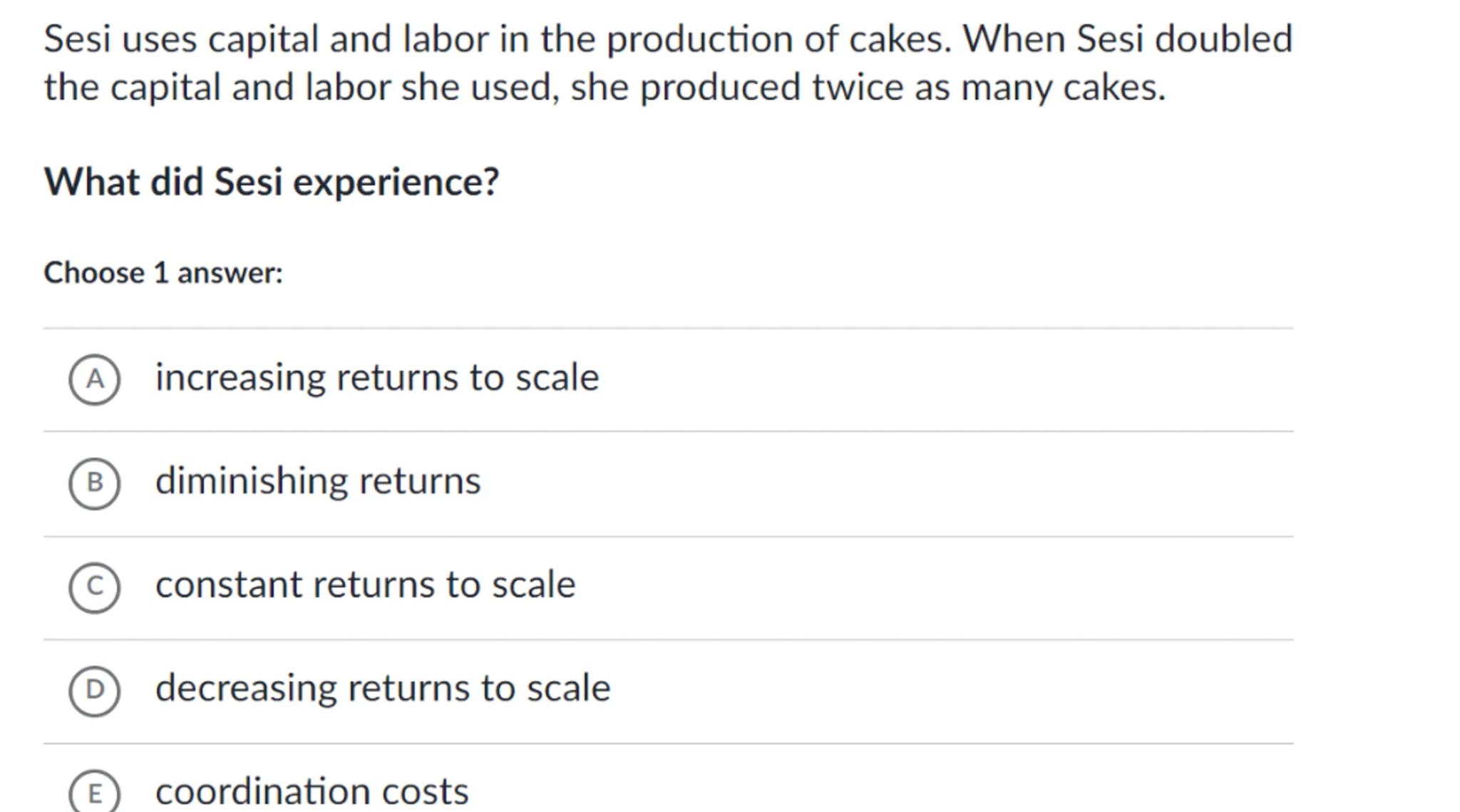The image size is (1460, 812).
Task: Choose the "constant returns to scale" text
Action: [x=365, y=585]
